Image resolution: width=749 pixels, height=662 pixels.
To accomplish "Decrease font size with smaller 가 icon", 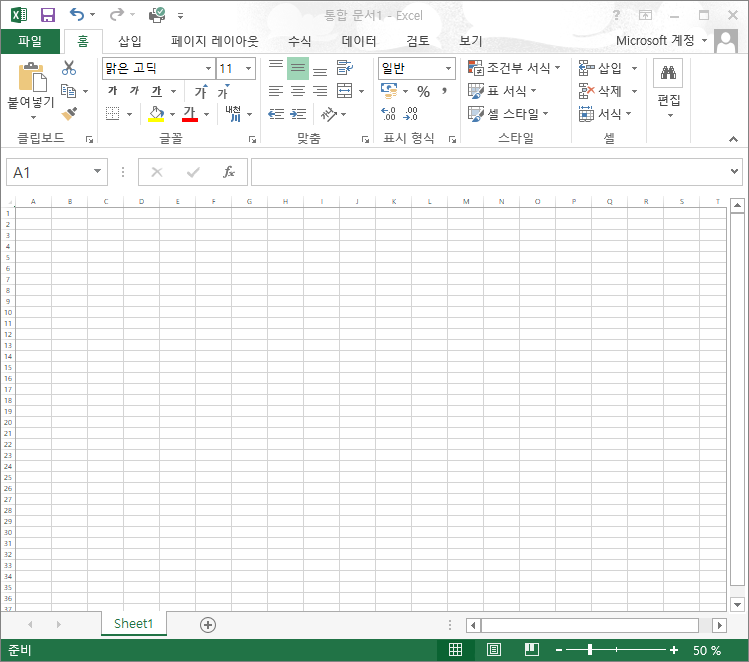I will [x=223, y=91].
